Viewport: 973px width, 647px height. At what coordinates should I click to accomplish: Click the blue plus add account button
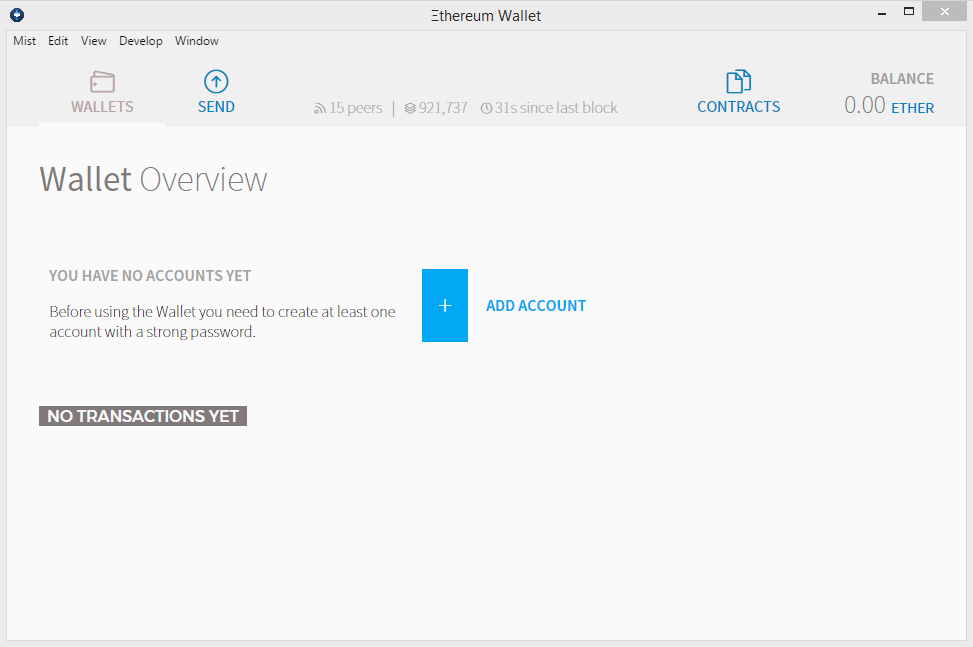click(445, 305)
